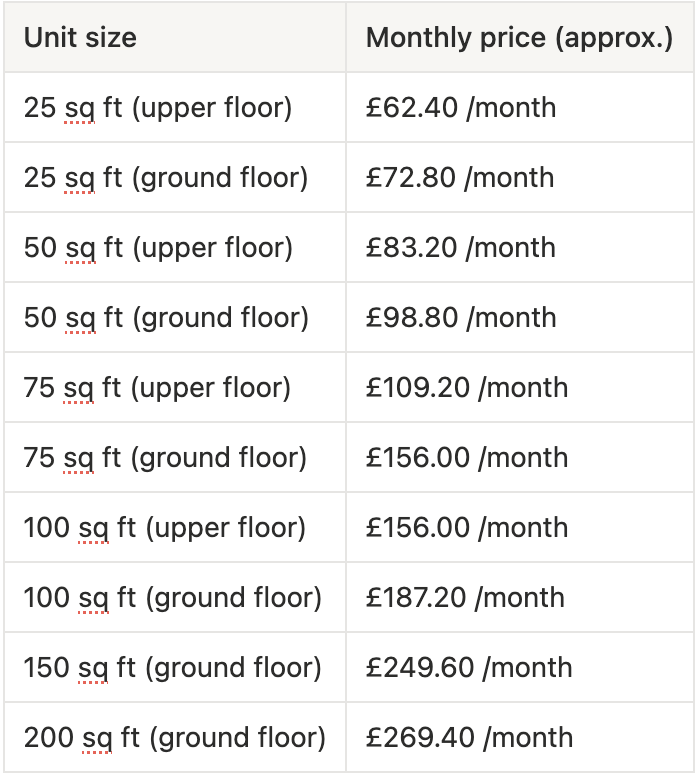Select the 75 sq ft (ground floor) cell
The width and height of the screenshot is (700, 778).
click(175, 457)
